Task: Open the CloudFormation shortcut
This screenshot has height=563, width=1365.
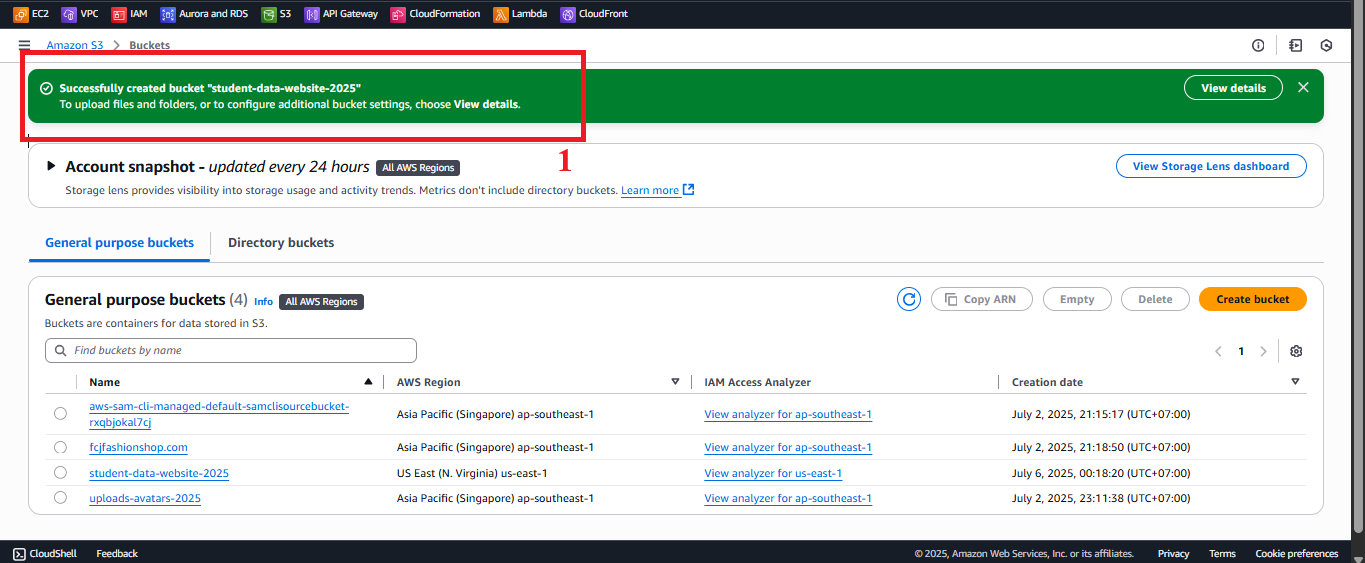Action: pos(436,14)
